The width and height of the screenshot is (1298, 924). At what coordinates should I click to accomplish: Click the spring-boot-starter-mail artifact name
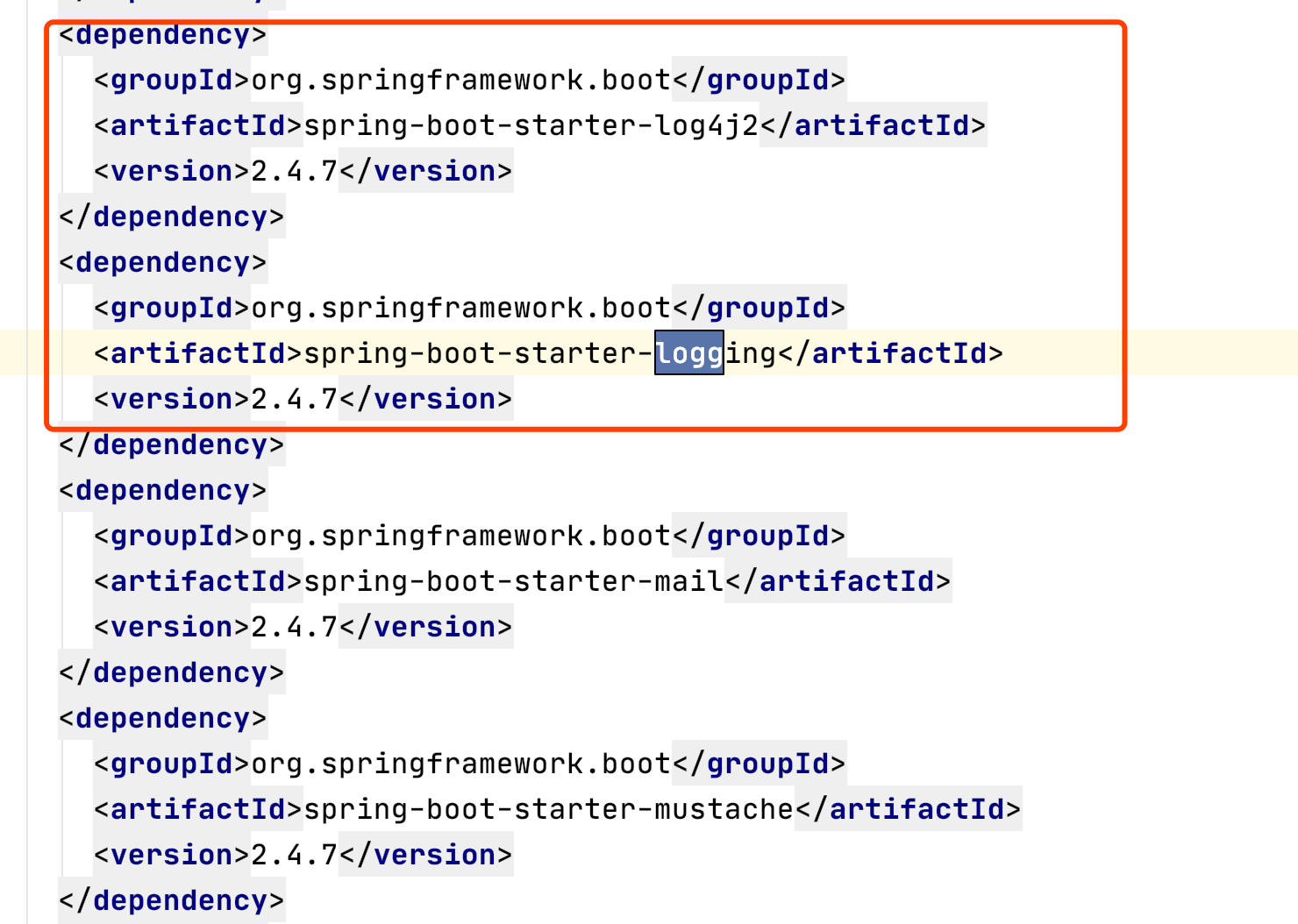click(514, 581)
